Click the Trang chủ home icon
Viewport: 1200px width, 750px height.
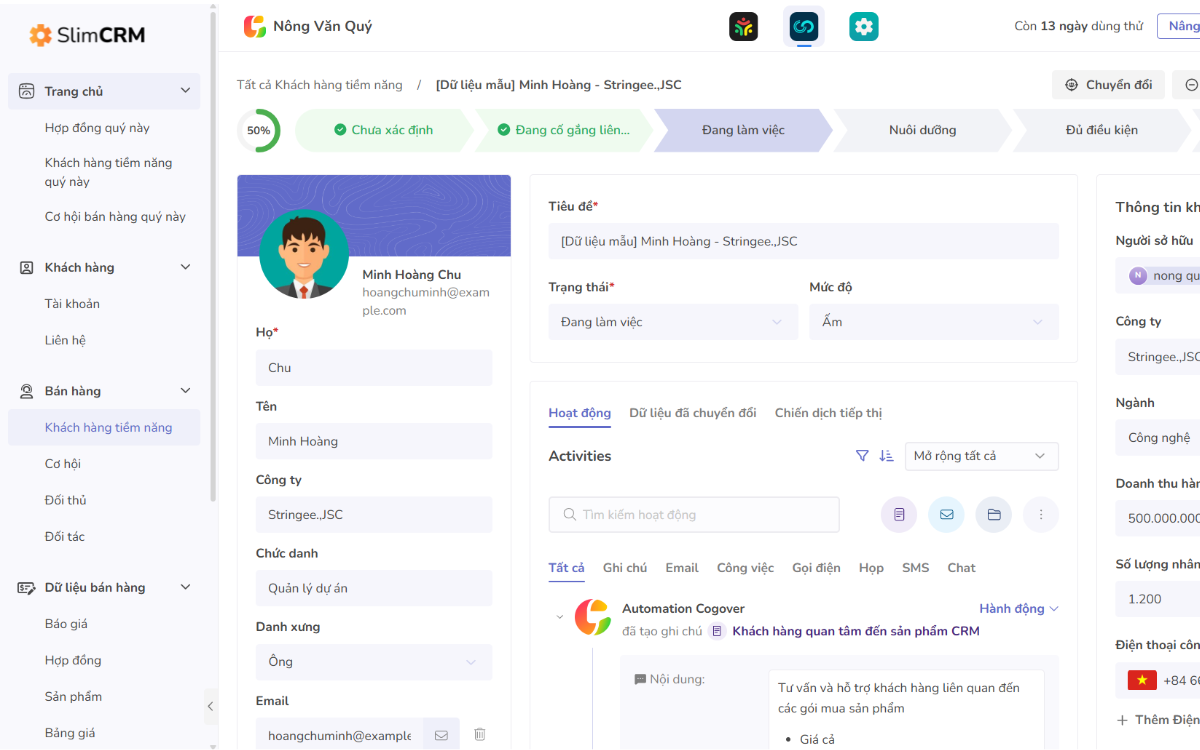(27, 91)
